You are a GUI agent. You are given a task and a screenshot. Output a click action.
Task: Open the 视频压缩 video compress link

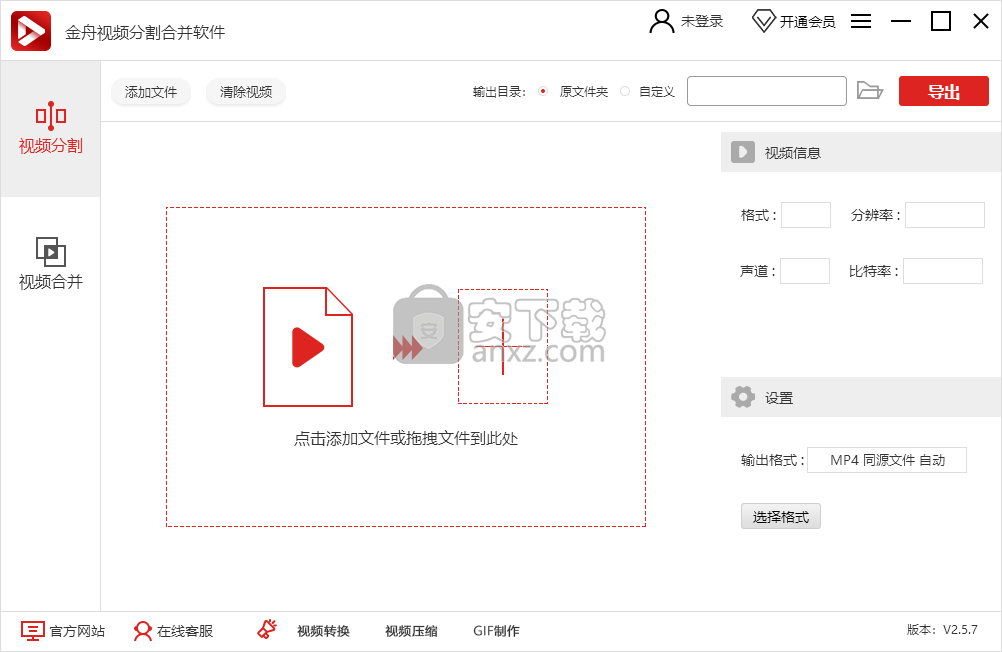412,631
